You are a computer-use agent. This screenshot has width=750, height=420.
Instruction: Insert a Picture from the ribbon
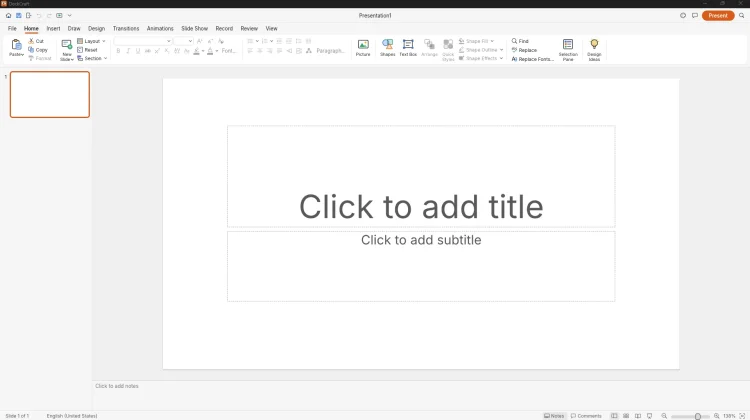[x=363, y=48]
